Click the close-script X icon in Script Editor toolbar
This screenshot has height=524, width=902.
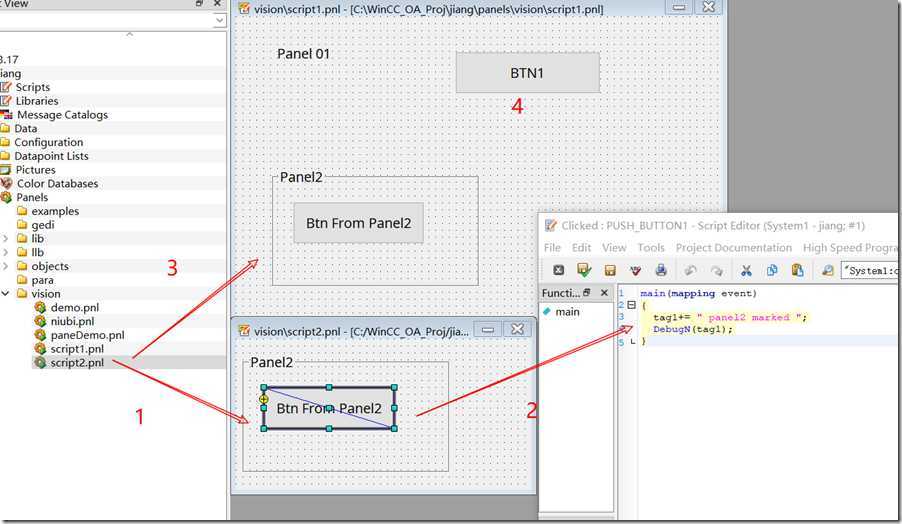tap(559, 270)
